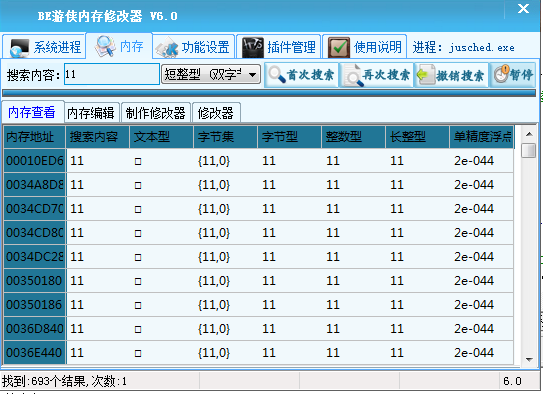Click scrollbar down arrow in results
Viewport: 543px width, 394px height.
529,359
